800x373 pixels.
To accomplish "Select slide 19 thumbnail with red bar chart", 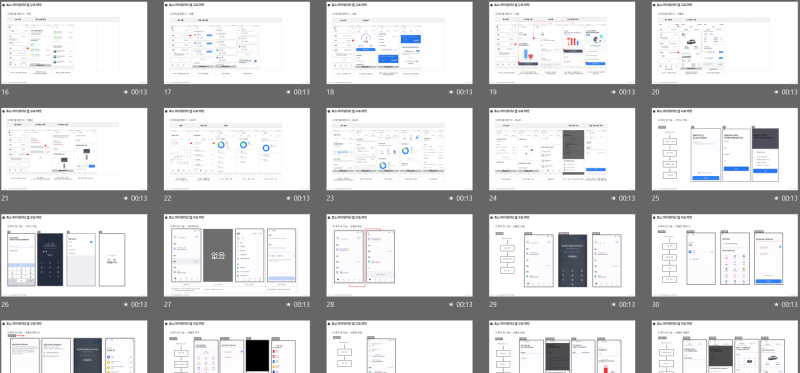I will 562,43.
